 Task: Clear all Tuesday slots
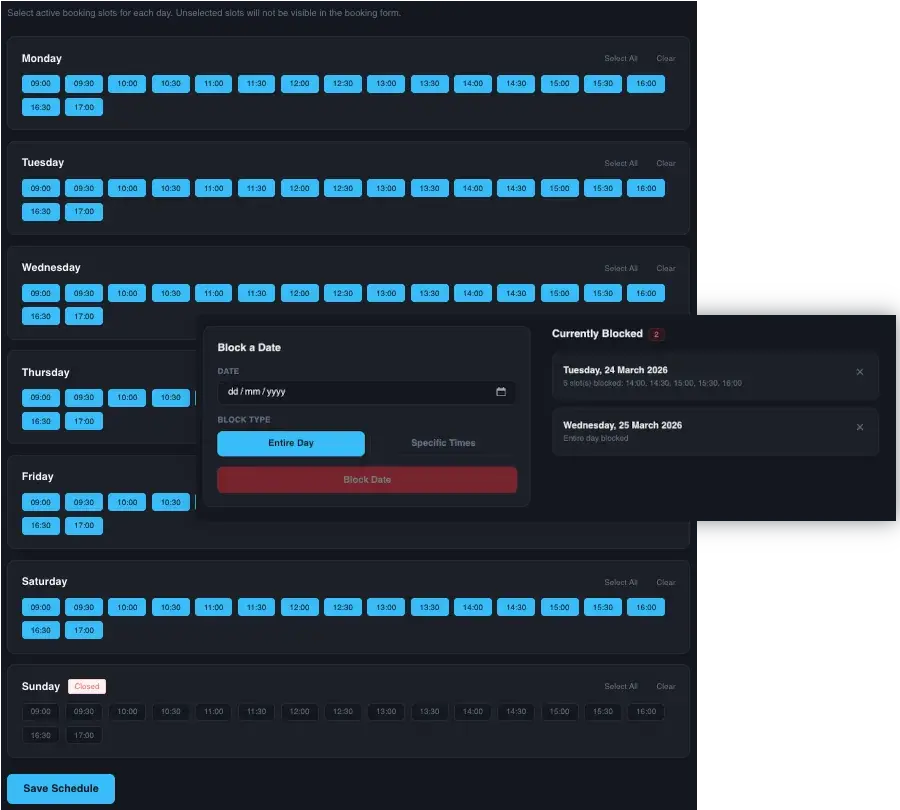(666, 164)
